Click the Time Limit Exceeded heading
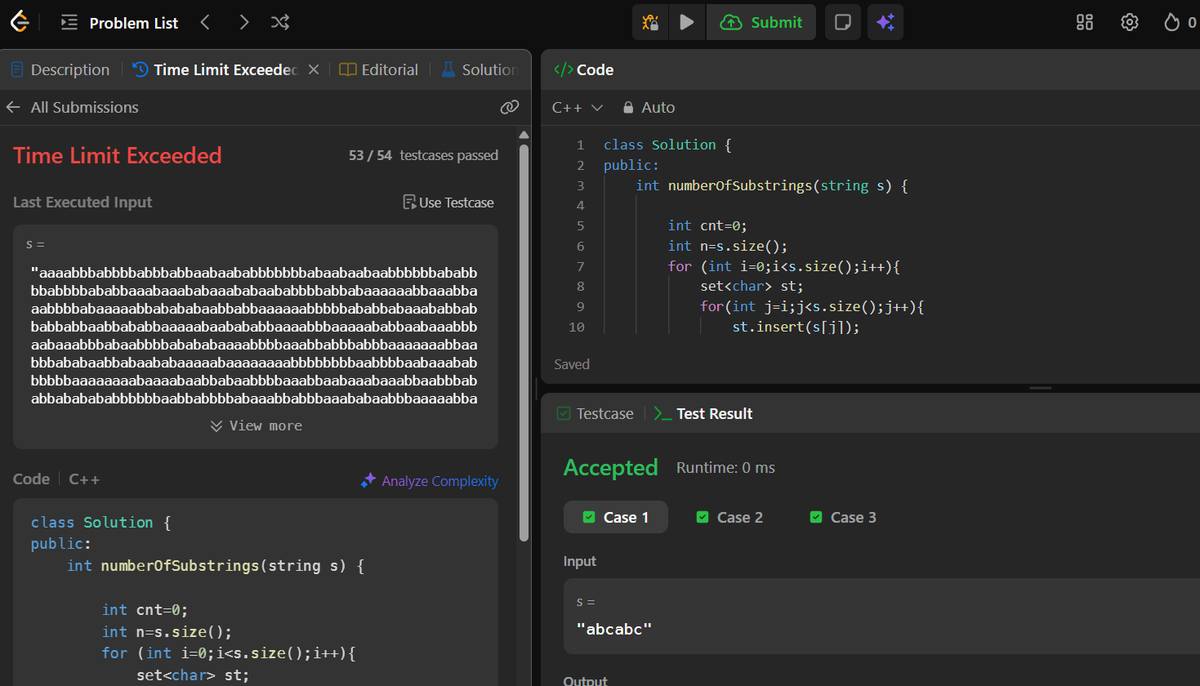Viewport: 1200px width, 686px height. point(117,155)
